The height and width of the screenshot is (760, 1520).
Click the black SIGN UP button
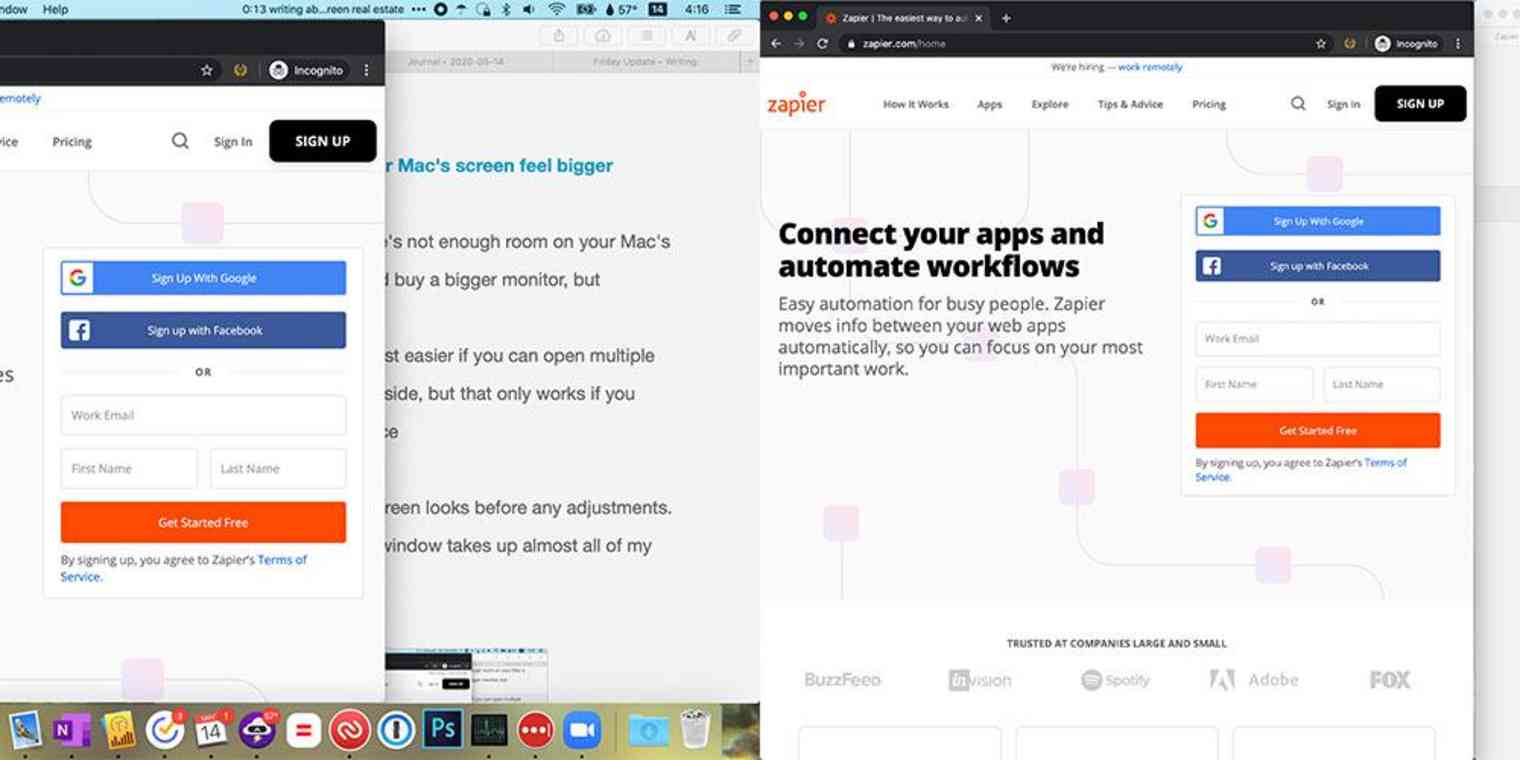point(1419,103)
